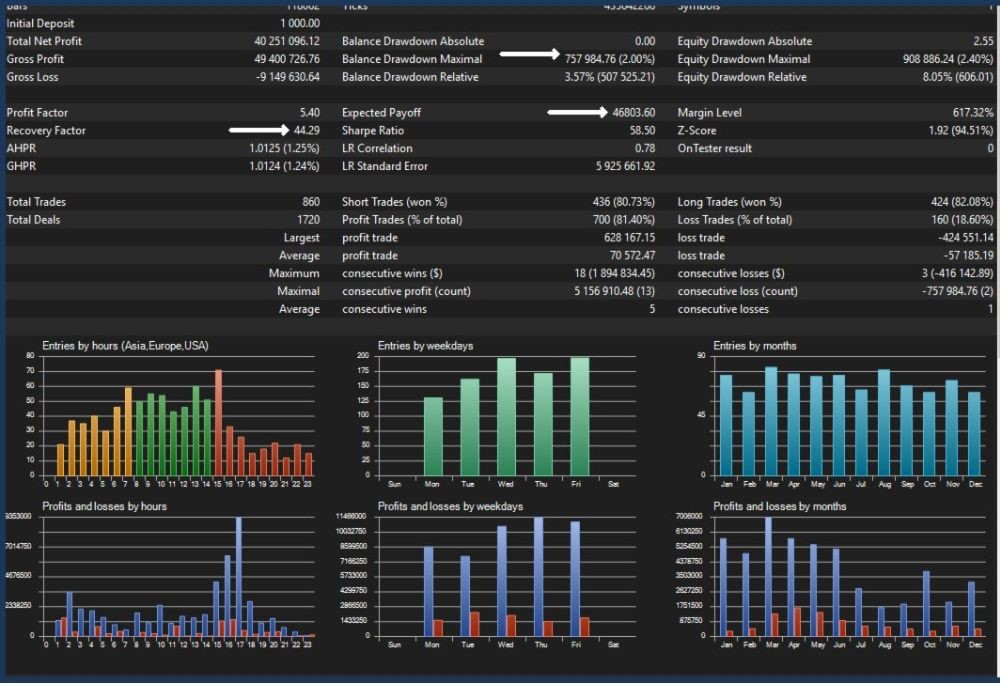Click the Z-Score value

pos(960,130)
